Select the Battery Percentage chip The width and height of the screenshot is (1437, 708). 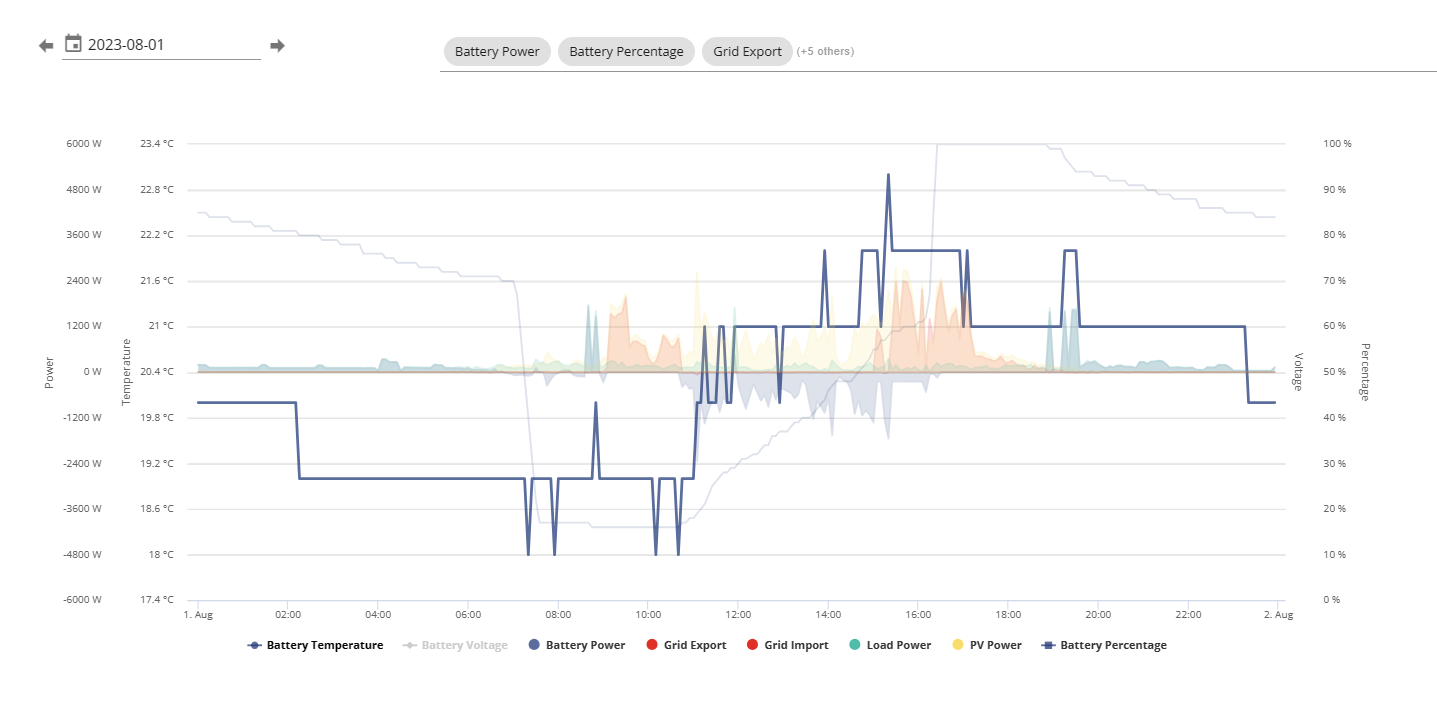[626, 51]
